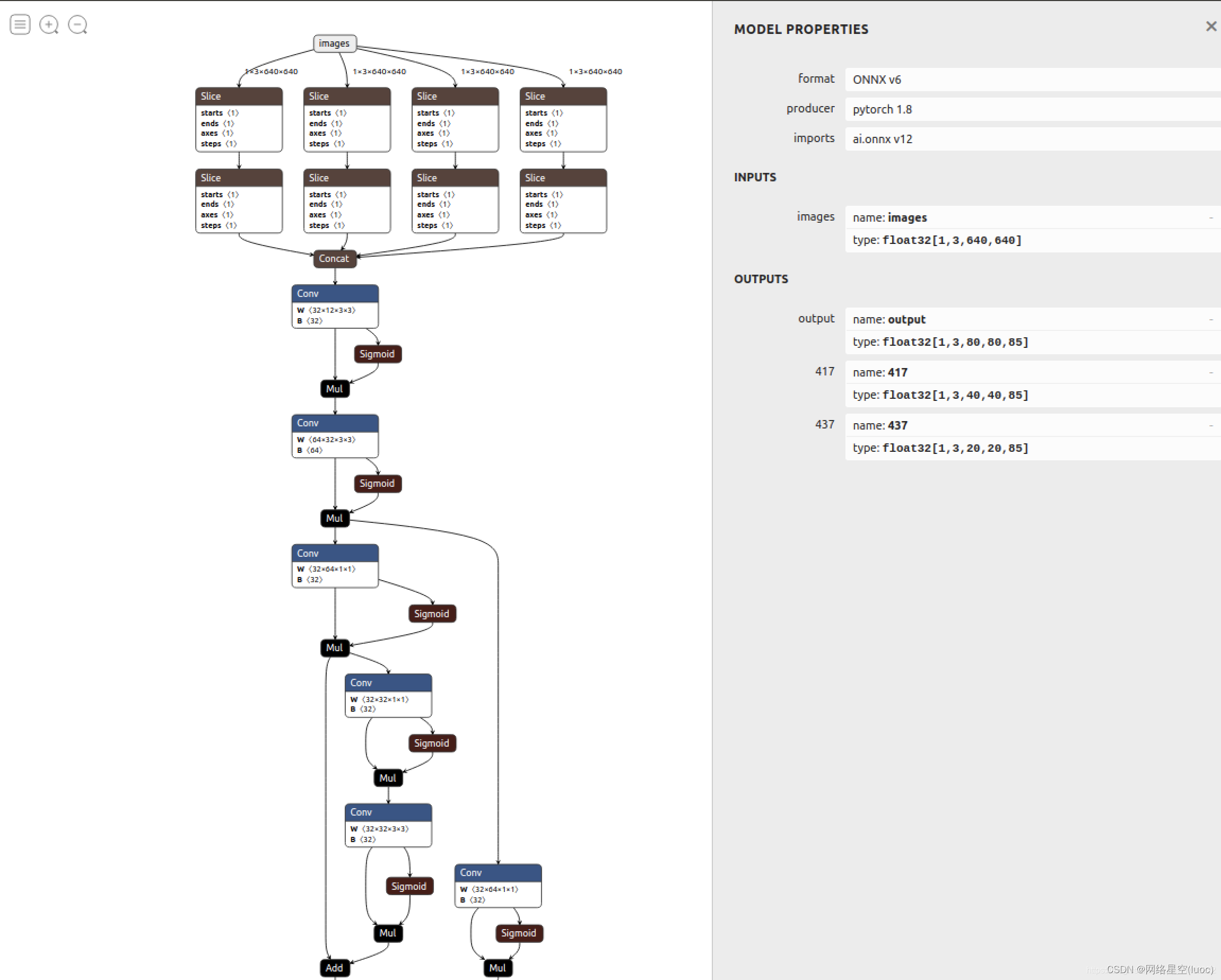The image size is (1221, 980).
Task: Click the zoom out magnifier icon
Action: (x=77, y=24)
